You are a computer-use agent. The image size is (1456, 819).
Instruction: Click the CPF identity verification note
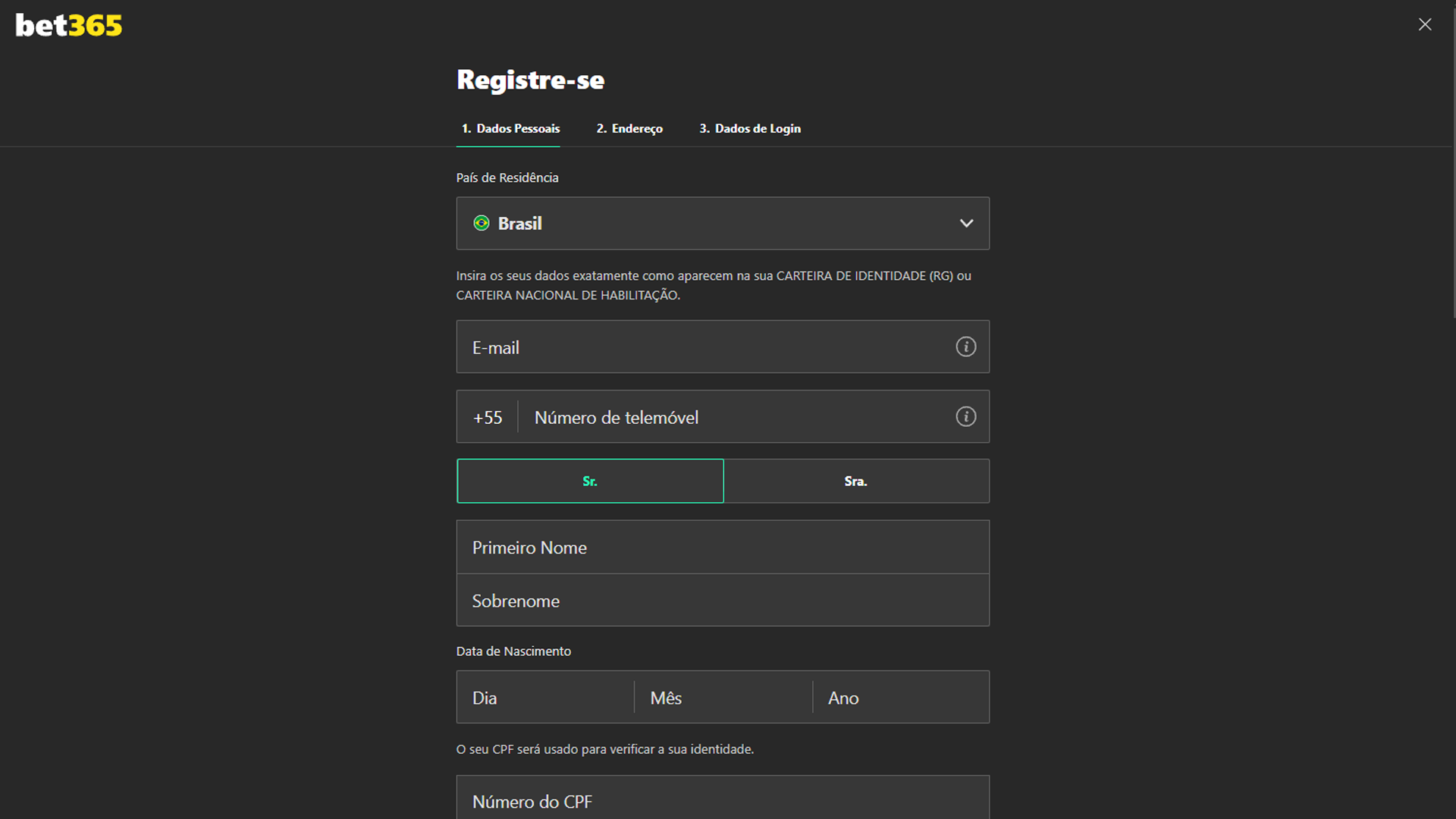(605, 749)
